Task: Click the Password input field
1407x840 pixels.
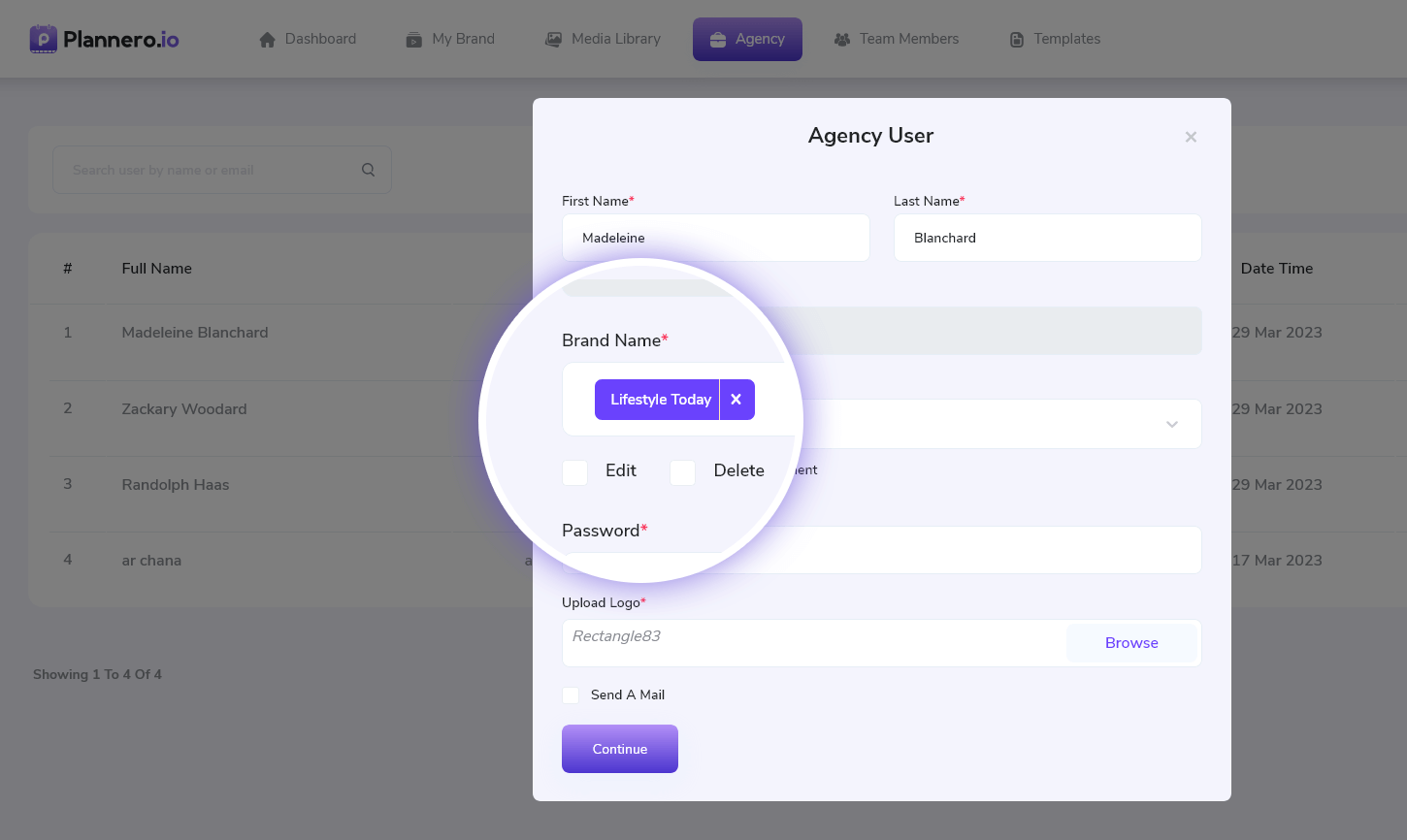Action: point(970,551)
